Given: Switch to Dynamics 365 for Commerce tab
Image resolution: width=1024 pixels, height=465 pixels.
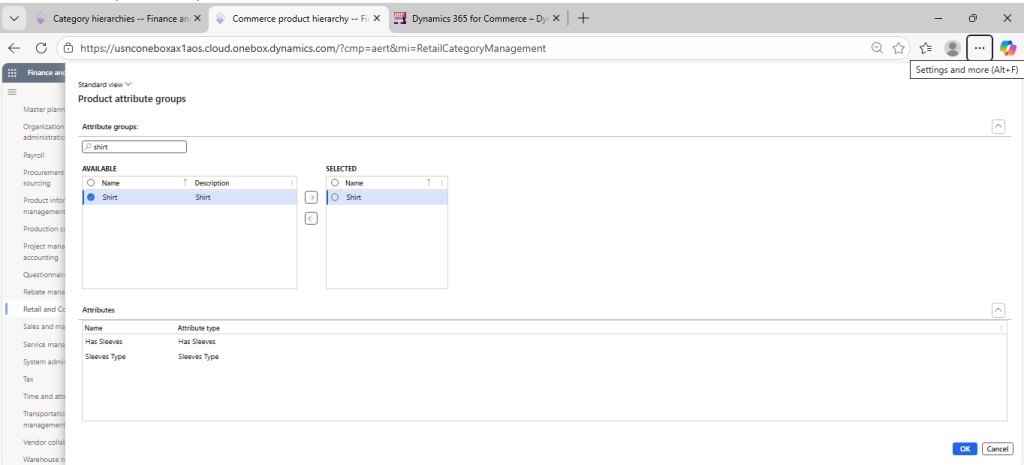Looking at the screenshot, I should click(470, 18).
